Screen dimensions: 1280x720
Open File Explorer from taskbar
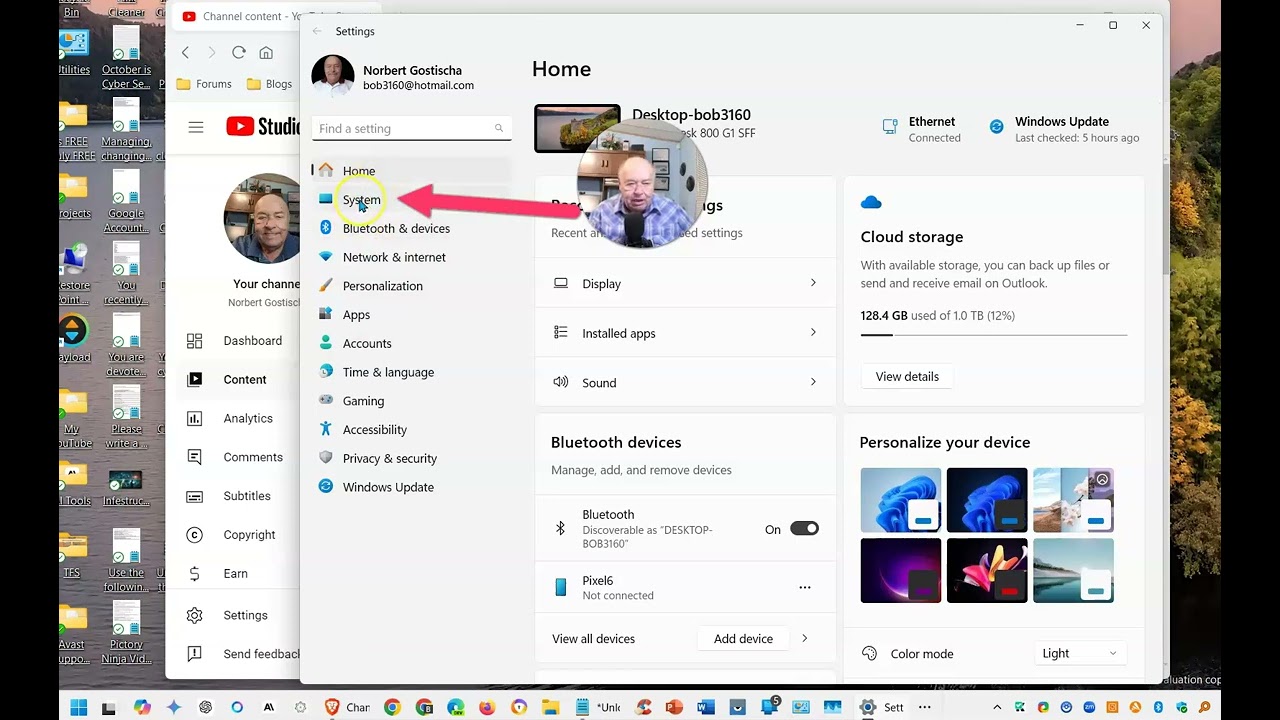click(x=550, y=707)
